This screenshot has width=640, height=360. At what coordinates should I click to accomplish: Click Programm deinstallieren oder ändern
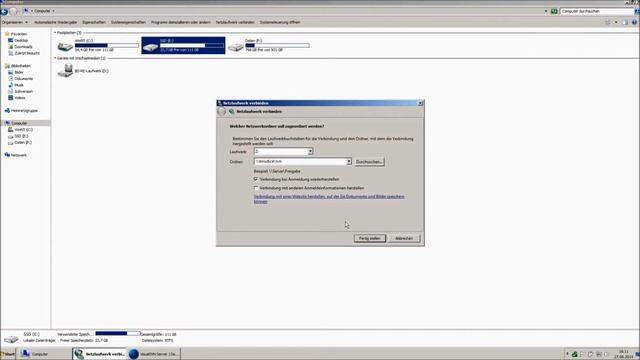tap(181, 22)
